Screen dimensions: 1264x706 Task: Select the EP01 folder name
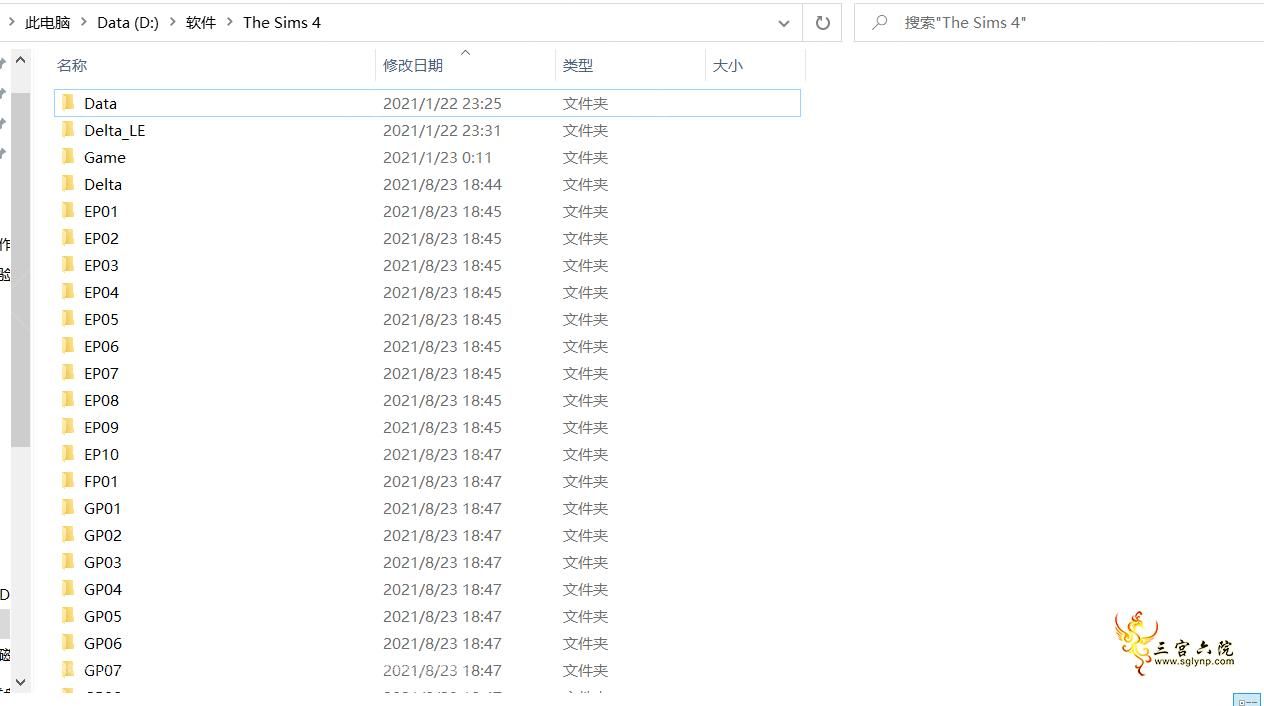(101, 211)
